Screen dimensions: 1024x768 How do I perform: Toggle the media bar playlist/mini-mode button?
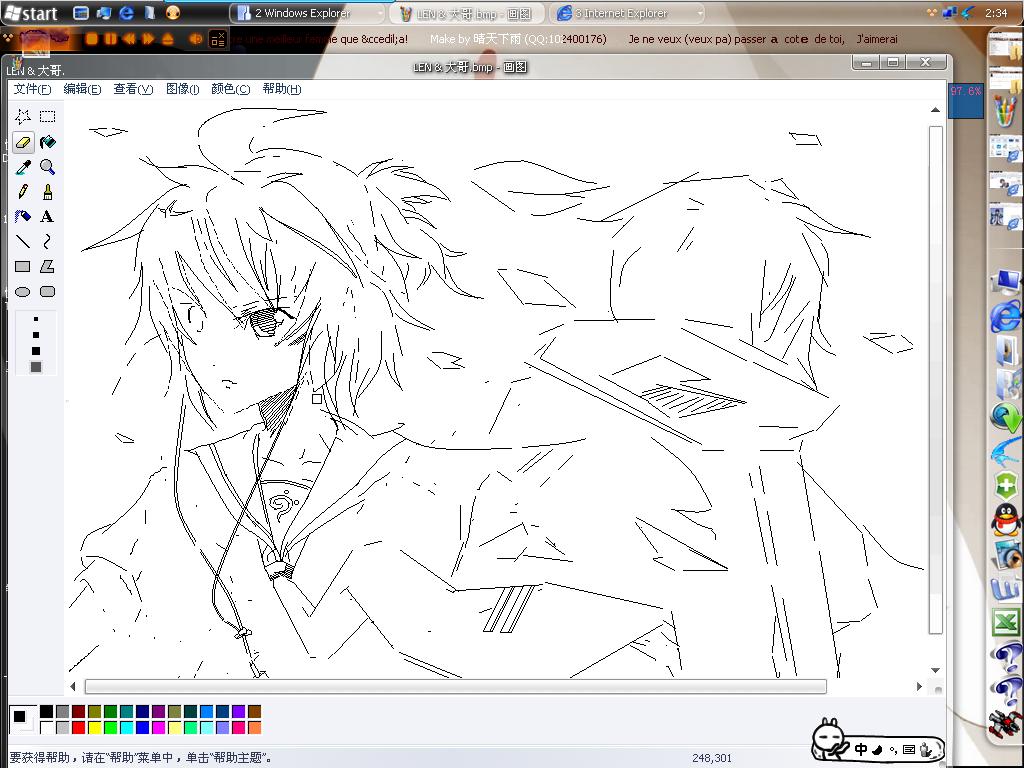(218, 39)
